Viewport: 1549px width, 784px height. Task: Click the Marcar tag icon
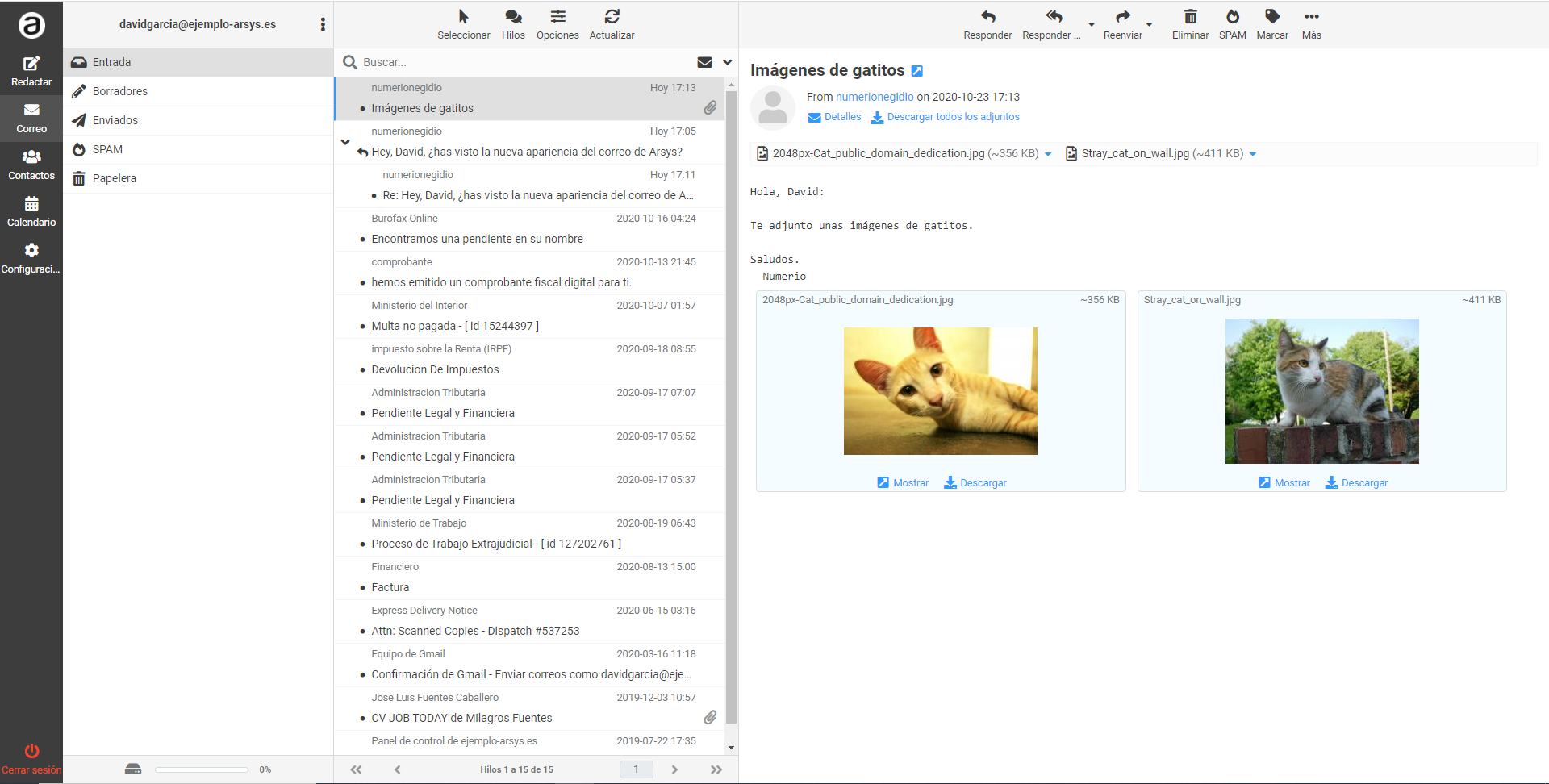tap(1272, 17)
